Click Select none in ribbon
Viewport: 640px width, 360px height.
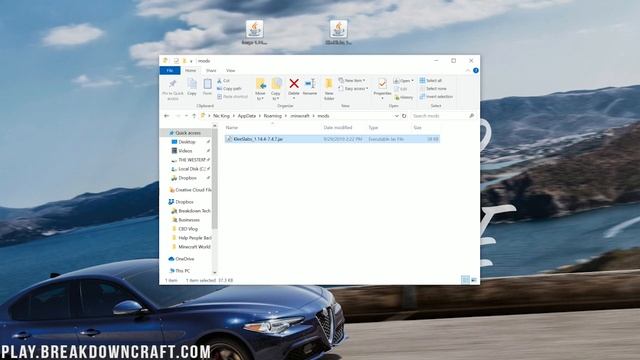433,89
